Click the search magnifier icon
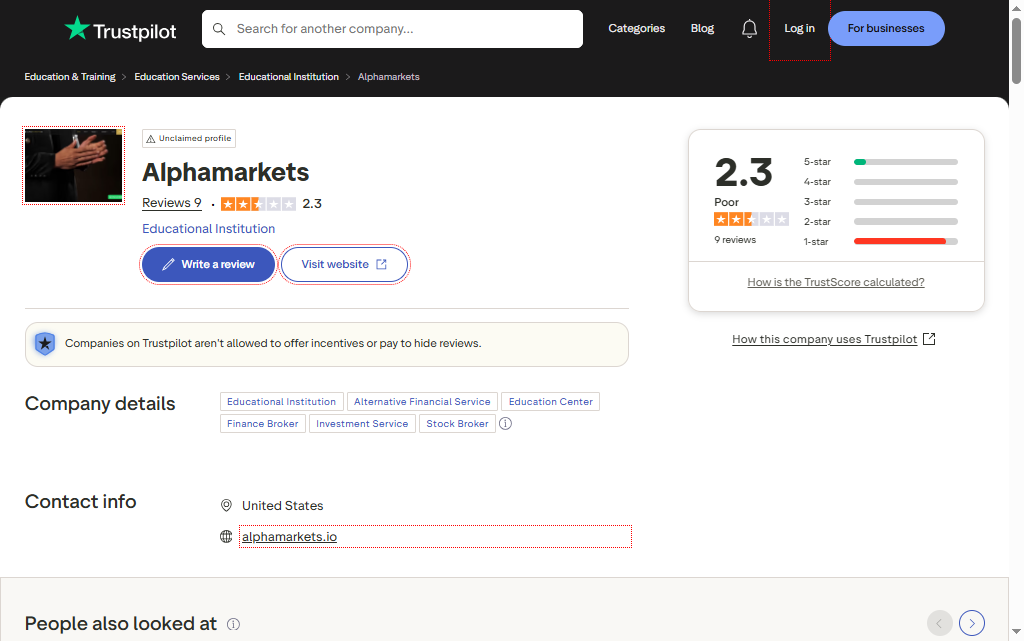Image resolution: width=1024 pixels, height=641 pixels. (x=219, y=29)
